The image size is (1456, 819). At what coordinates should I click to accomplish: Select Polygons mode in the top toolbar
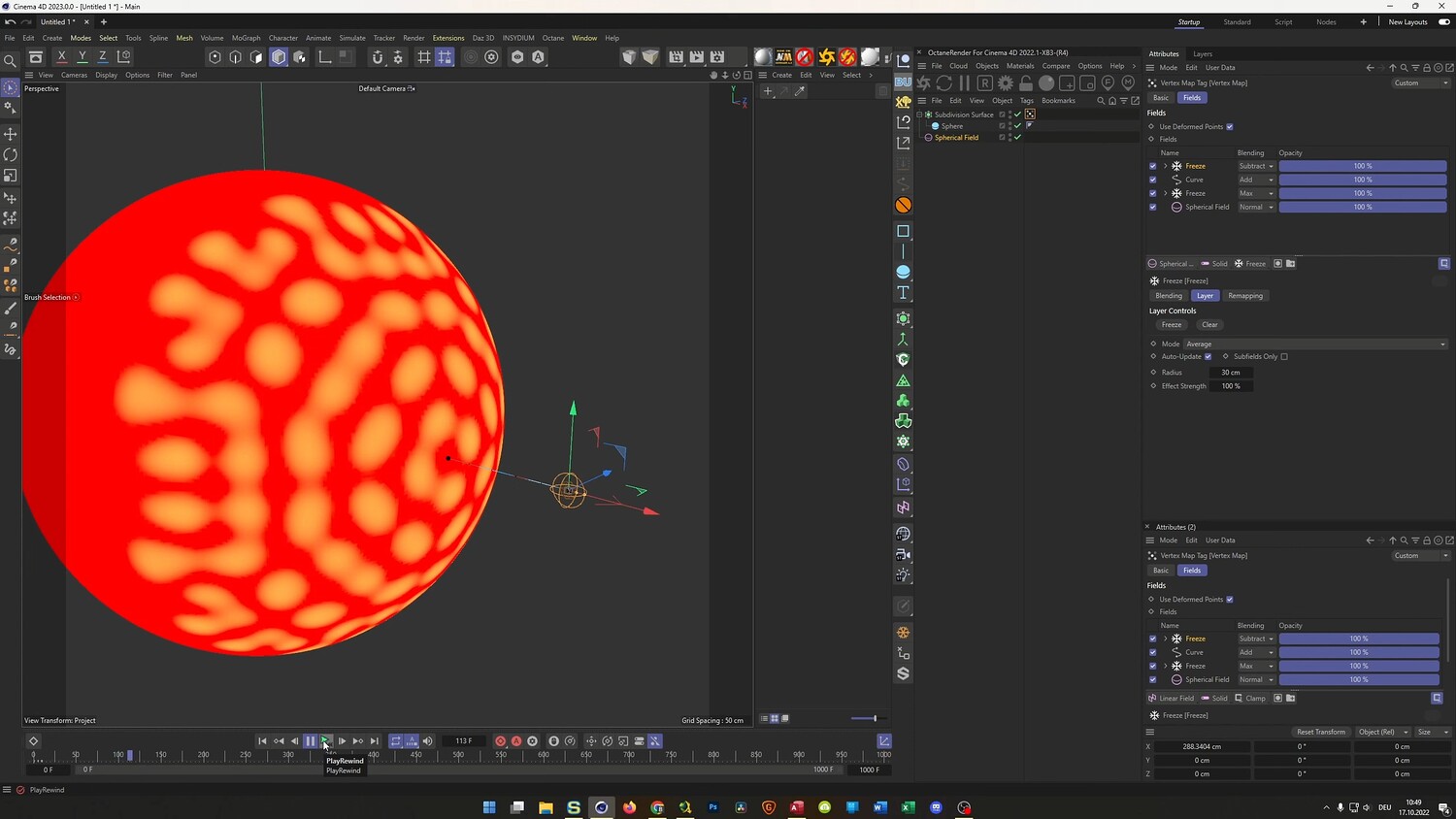256,57
